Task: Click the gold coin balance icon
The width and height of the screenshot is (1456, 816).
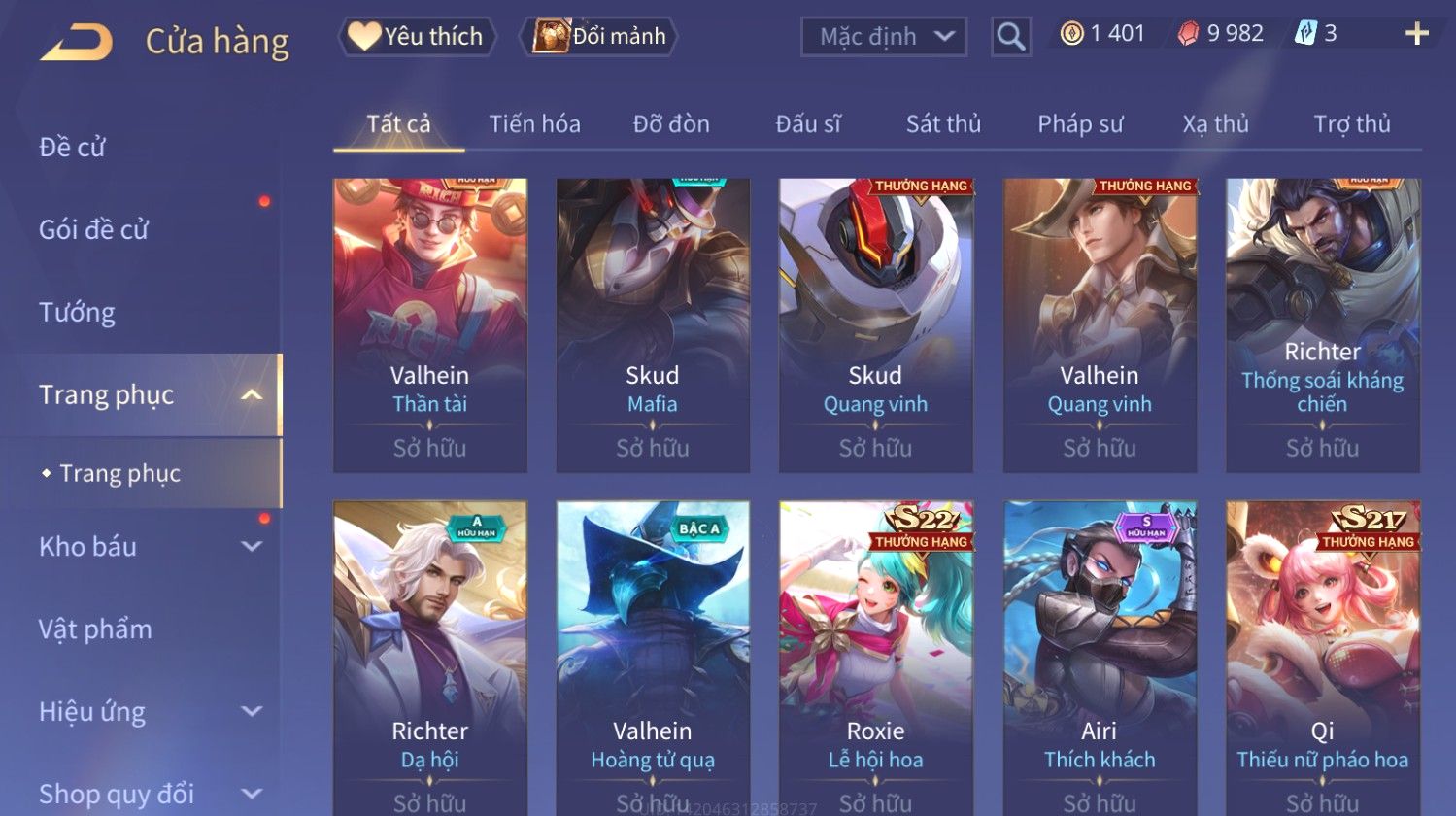Action: pyautogui.click(x=1071, y=34)
